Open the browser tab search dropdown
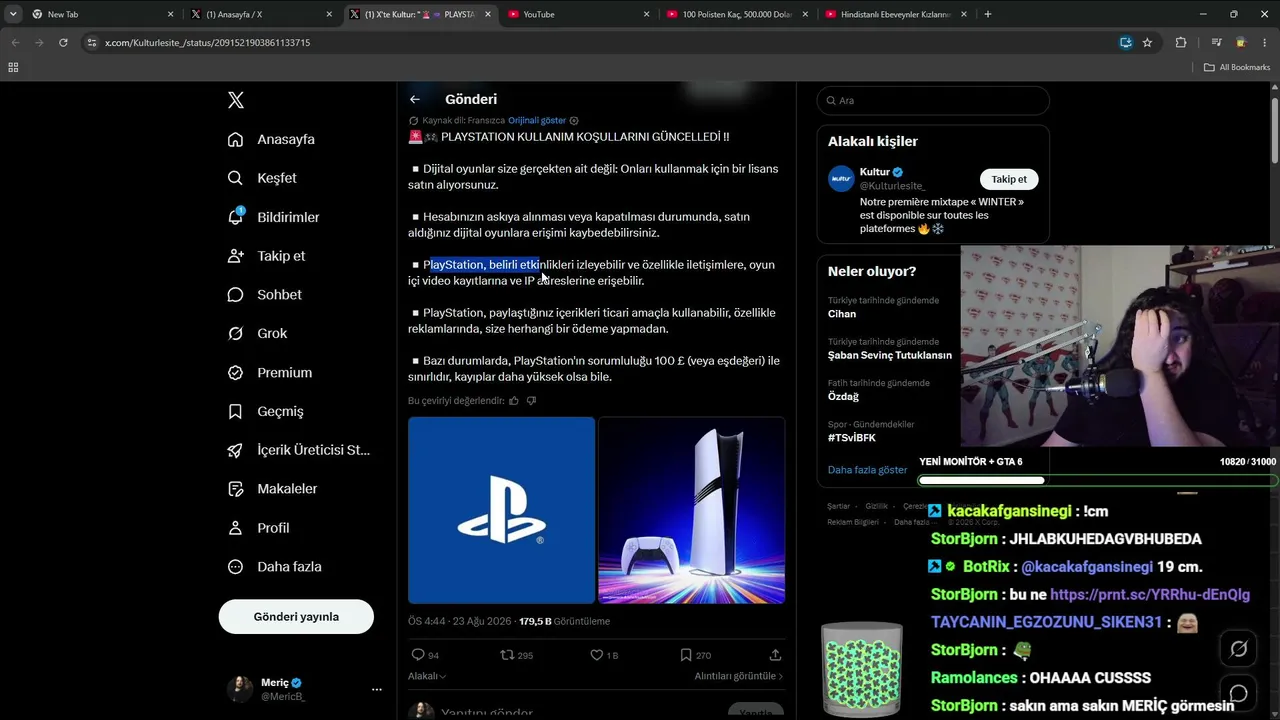1280x720 pixels. pyautogui.click(x=13, y=14)
